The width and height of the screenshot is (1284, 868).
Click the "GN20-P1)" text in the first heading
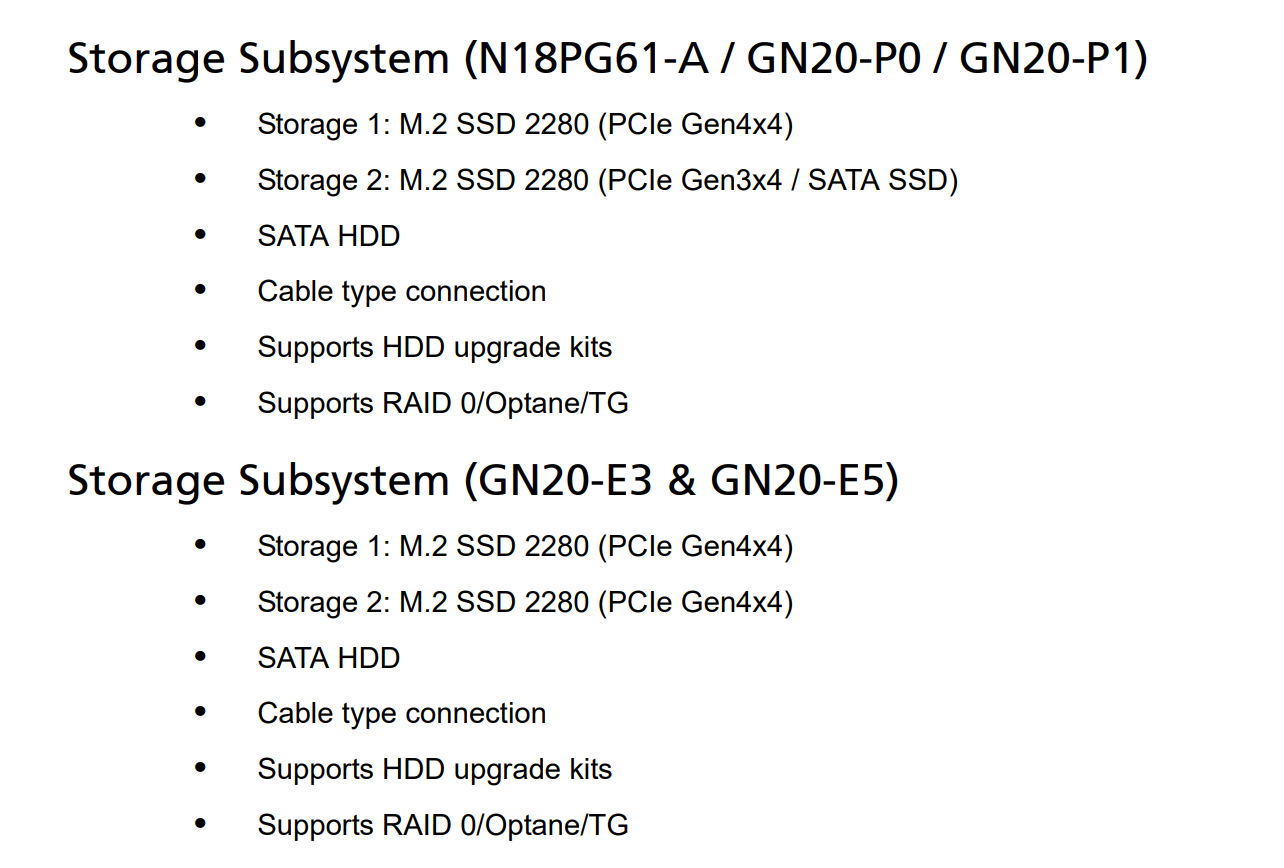pyautogui.click(x=1053, y=59)
